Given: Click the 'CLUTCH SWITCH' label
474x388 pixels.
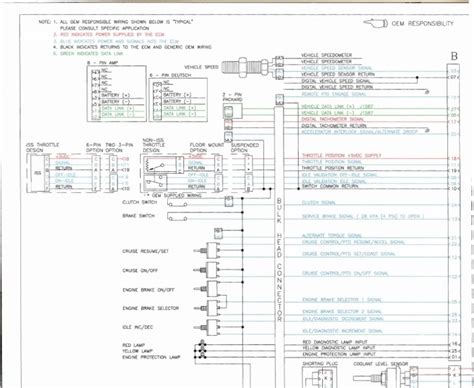Looking at the screenshot, I should pyautogui.click(x=139, y=202).
